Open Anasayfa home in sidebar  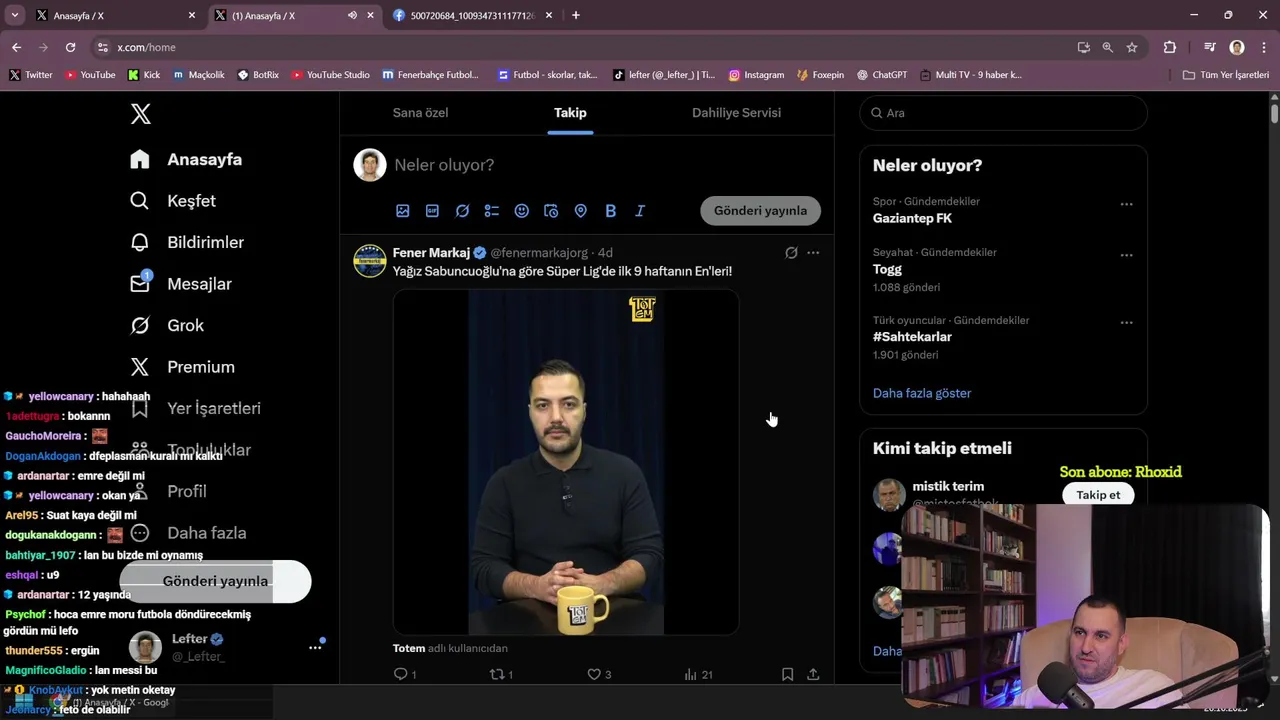click(186, 160)
